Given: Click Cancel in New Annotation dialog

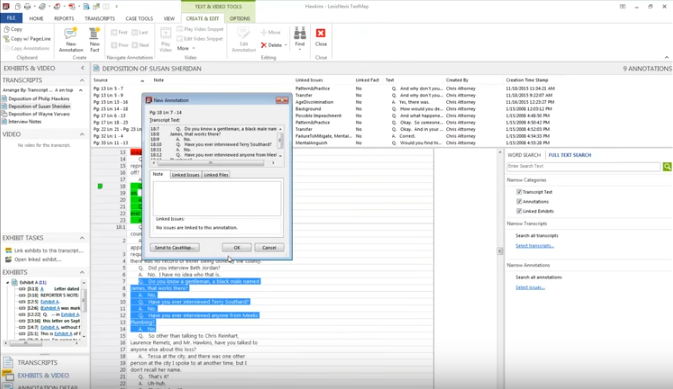Looking at the screenshot, I should point(269,248).
